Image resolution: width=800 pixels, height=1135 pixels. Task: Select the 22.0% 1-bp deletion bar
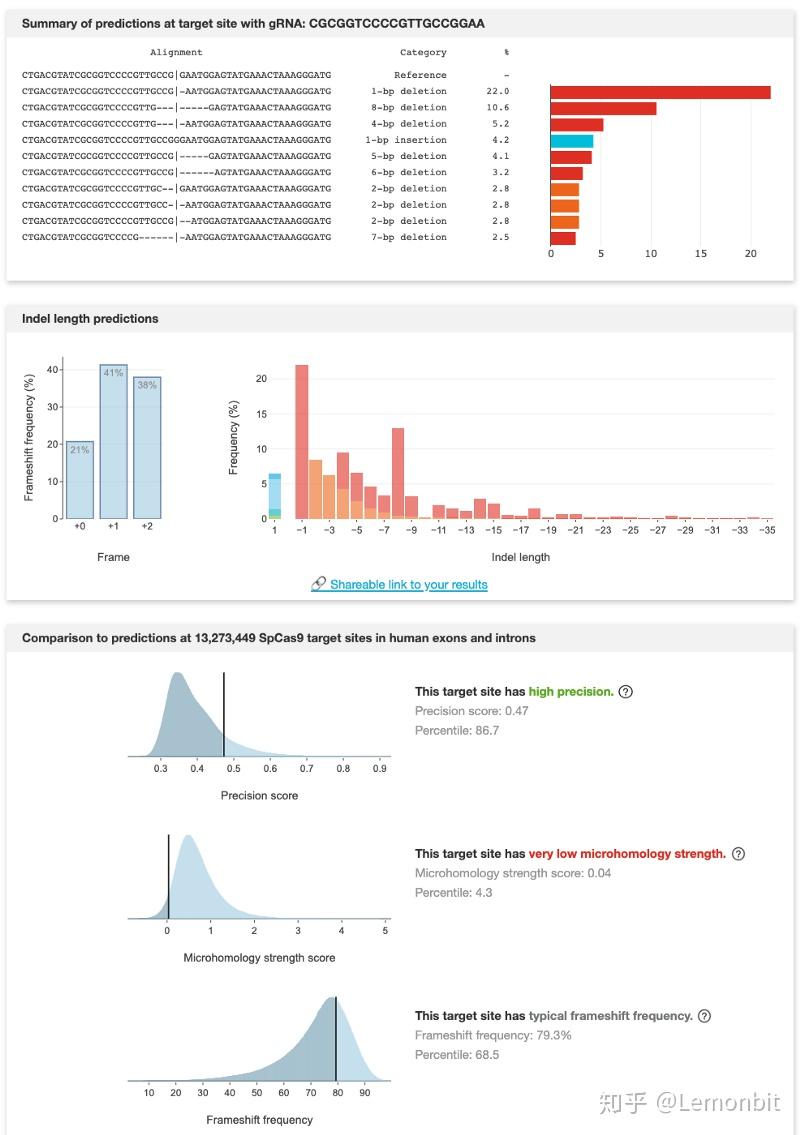coord(658,91)
